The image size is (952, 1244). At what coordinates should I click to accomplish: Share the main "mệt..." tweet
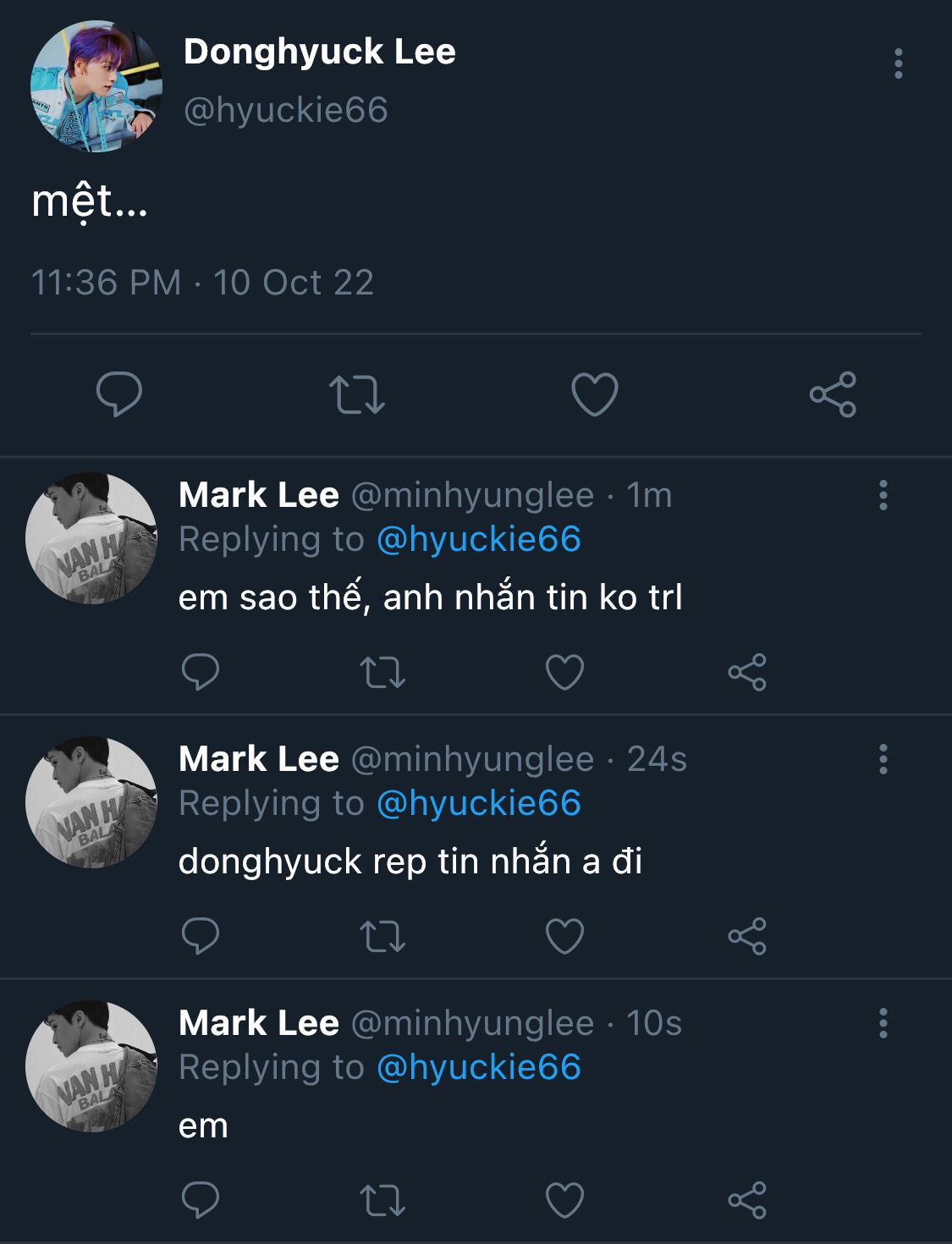click(833, 394)
